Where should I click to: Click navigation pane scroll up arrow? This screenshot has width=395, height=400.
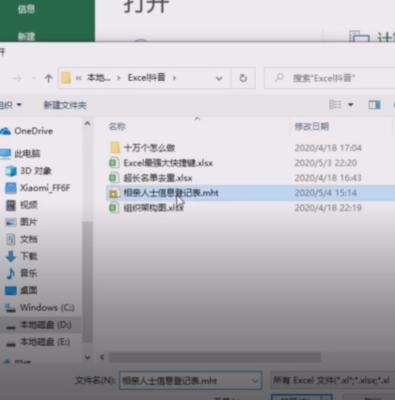click(x=87, y=124)
